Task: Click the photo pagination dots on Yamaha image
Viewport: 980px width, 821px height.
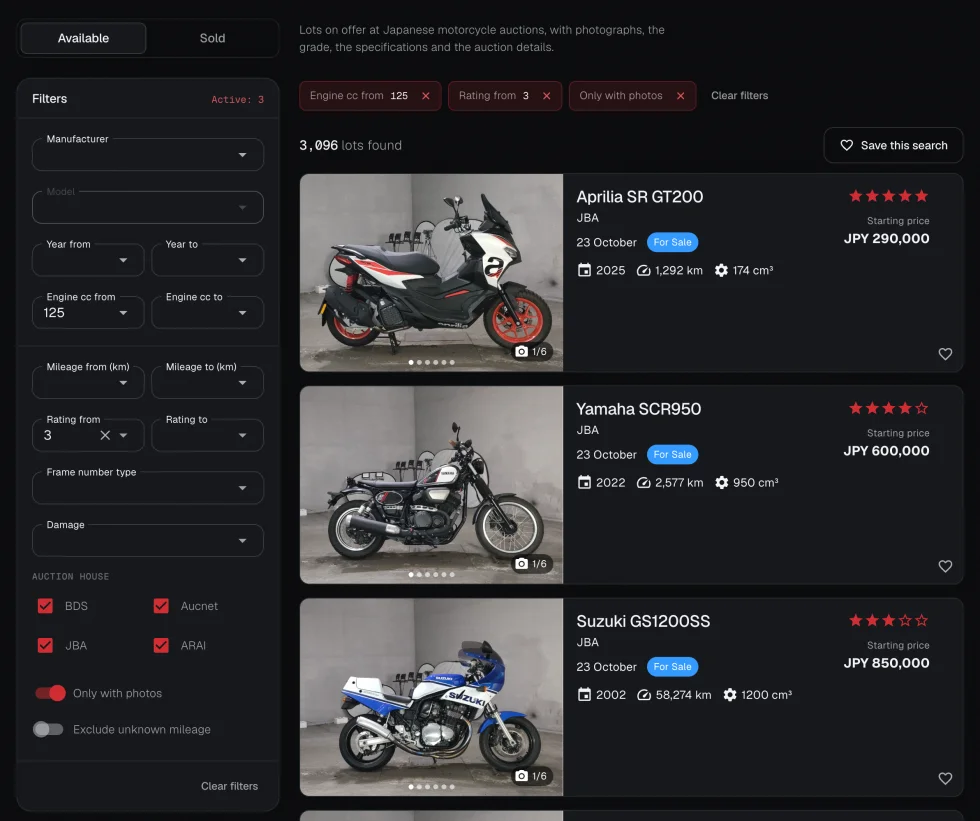Action: pos(431,574)
